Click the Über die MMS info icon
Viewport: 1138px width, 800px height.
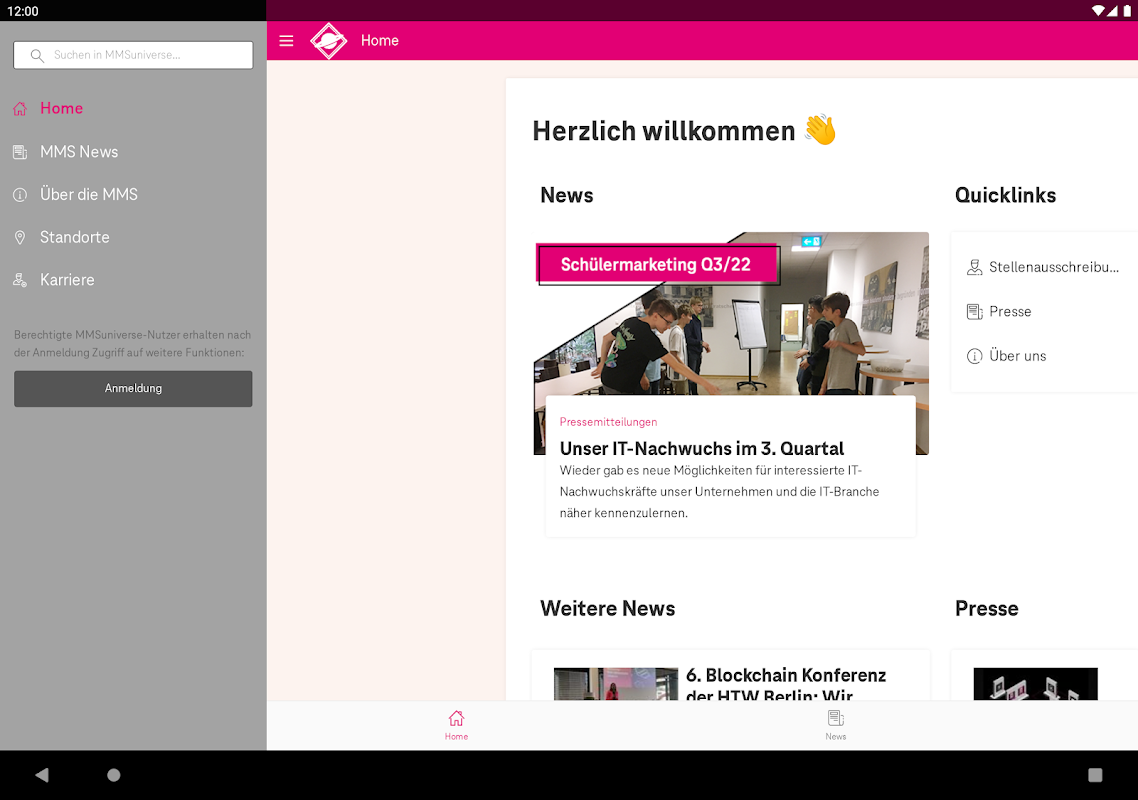[20, 195]
